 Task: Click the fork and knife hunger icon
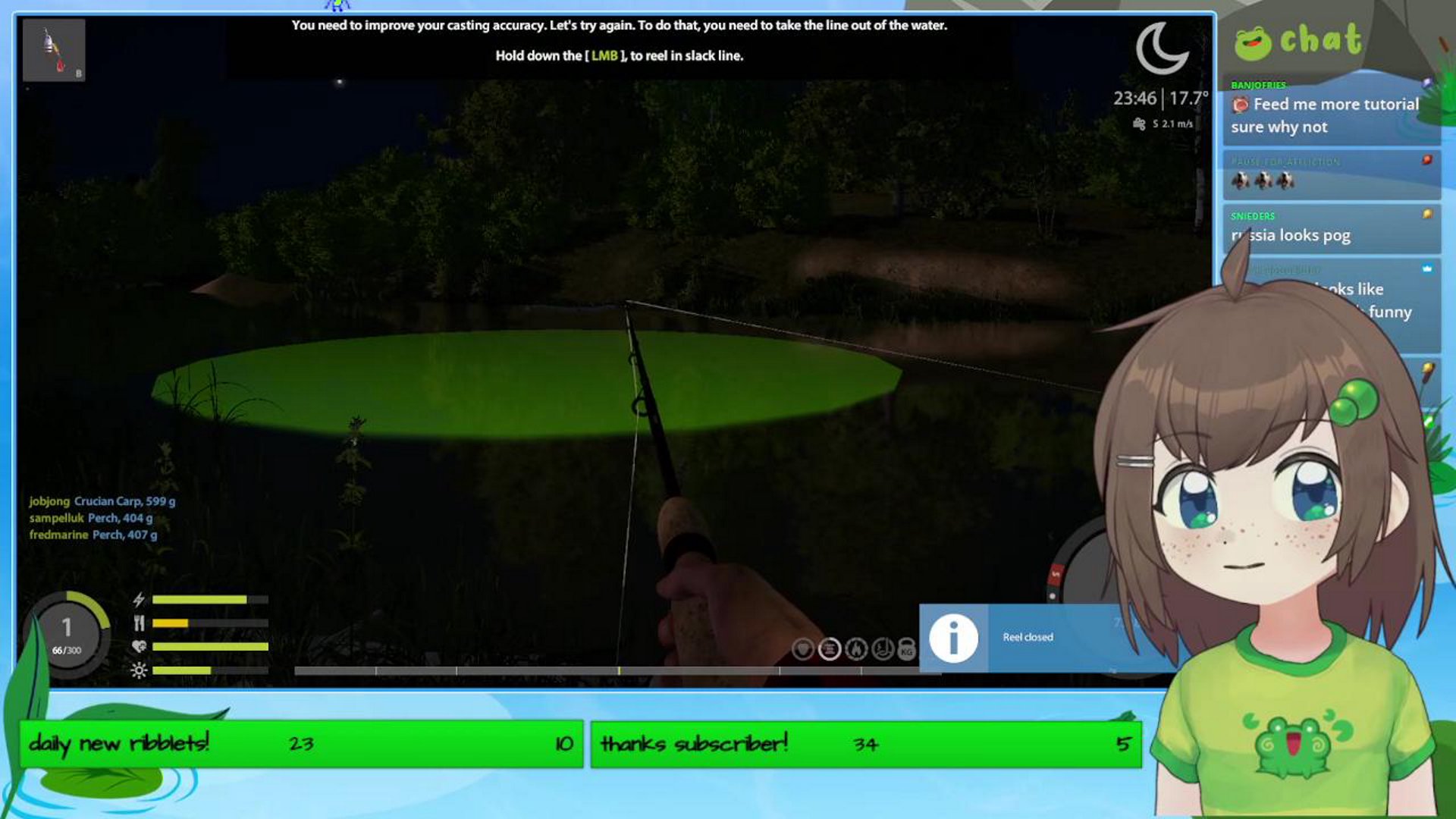[x=139, y=623]
